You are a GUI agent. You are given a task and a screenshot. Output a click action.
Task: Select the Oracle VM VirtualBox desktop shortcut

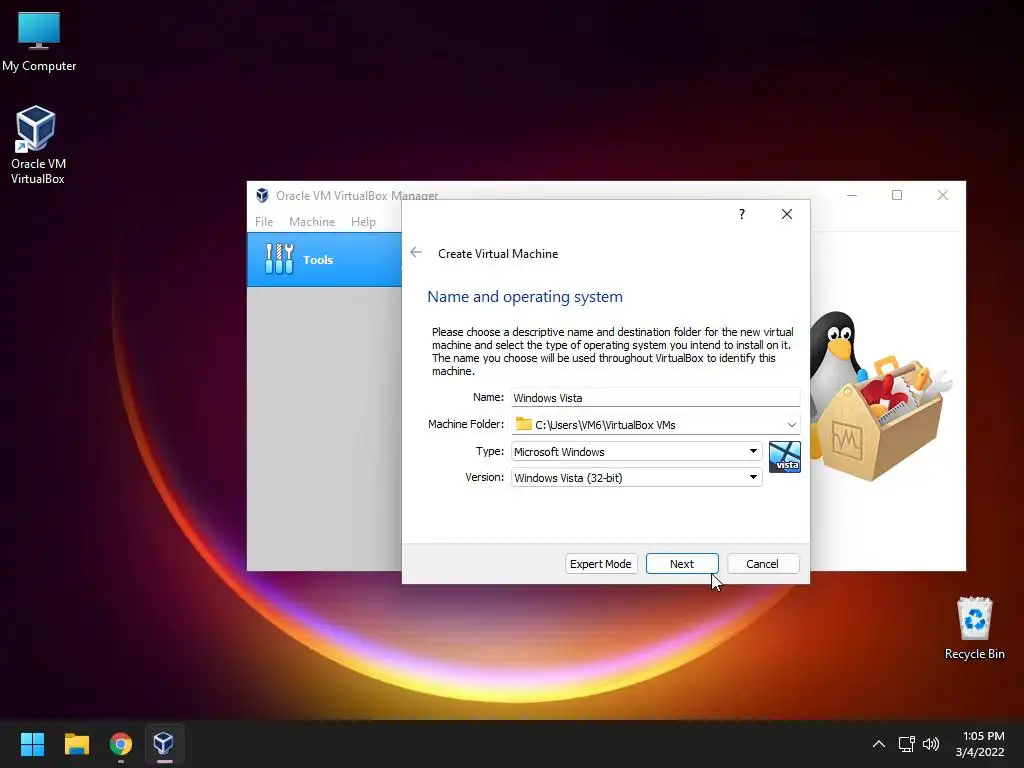click(x=37, y=145)
